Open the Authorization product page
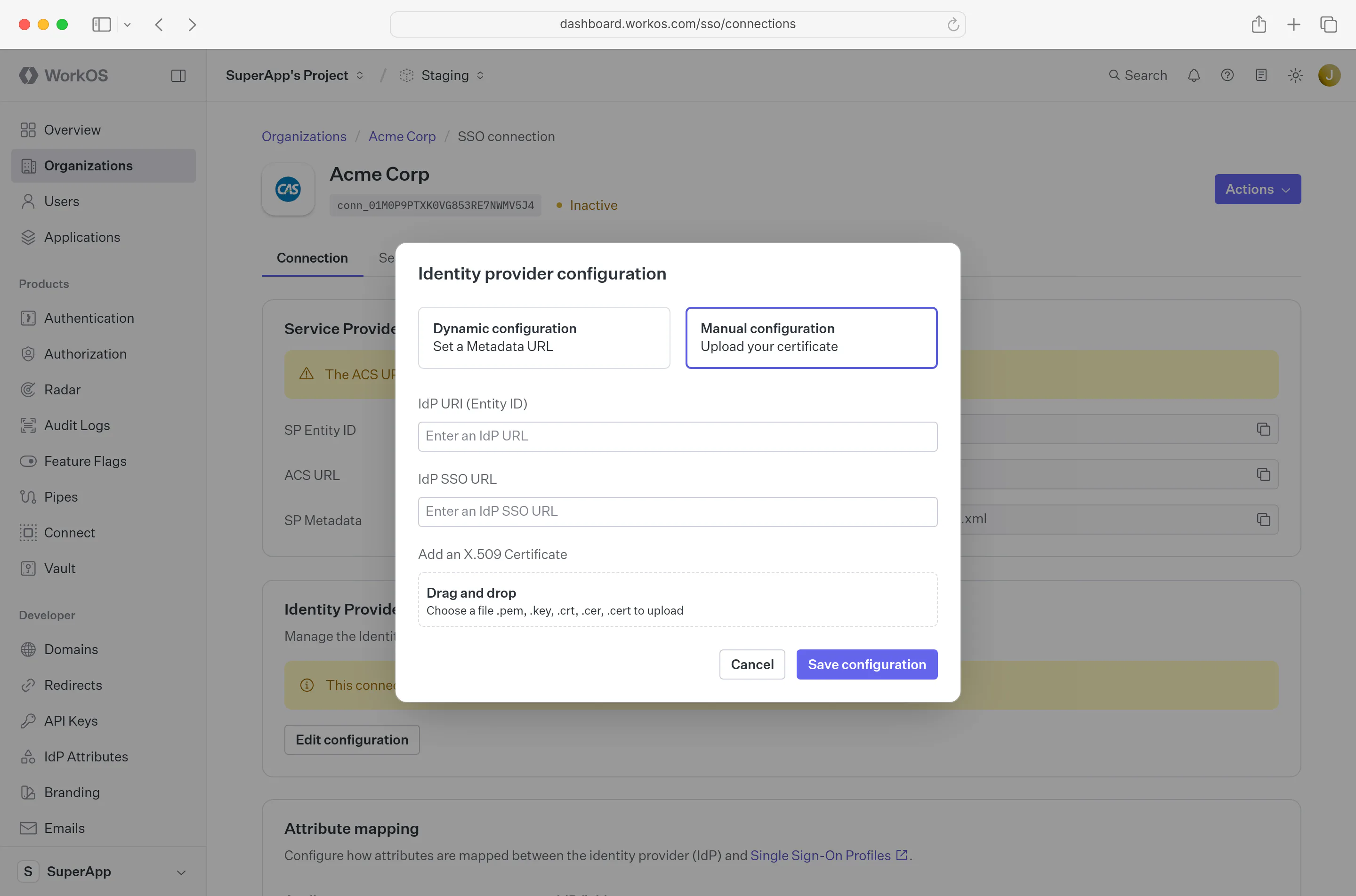 [x=104, y=354]
